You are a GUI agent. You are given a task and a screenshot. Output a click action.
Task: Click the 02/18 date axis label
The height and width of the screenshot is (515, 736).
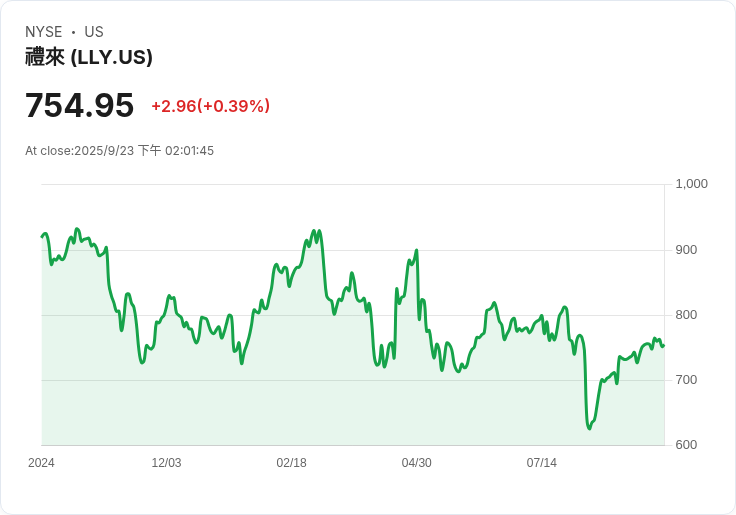[291, 463]
